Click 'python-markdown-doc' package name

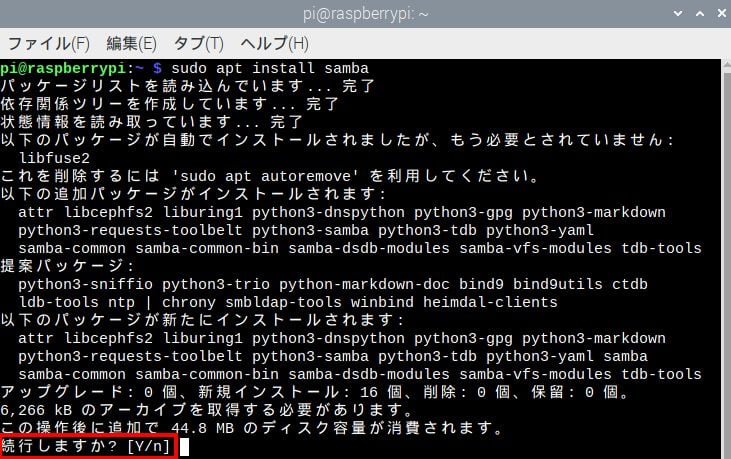[x=365, y=284]
